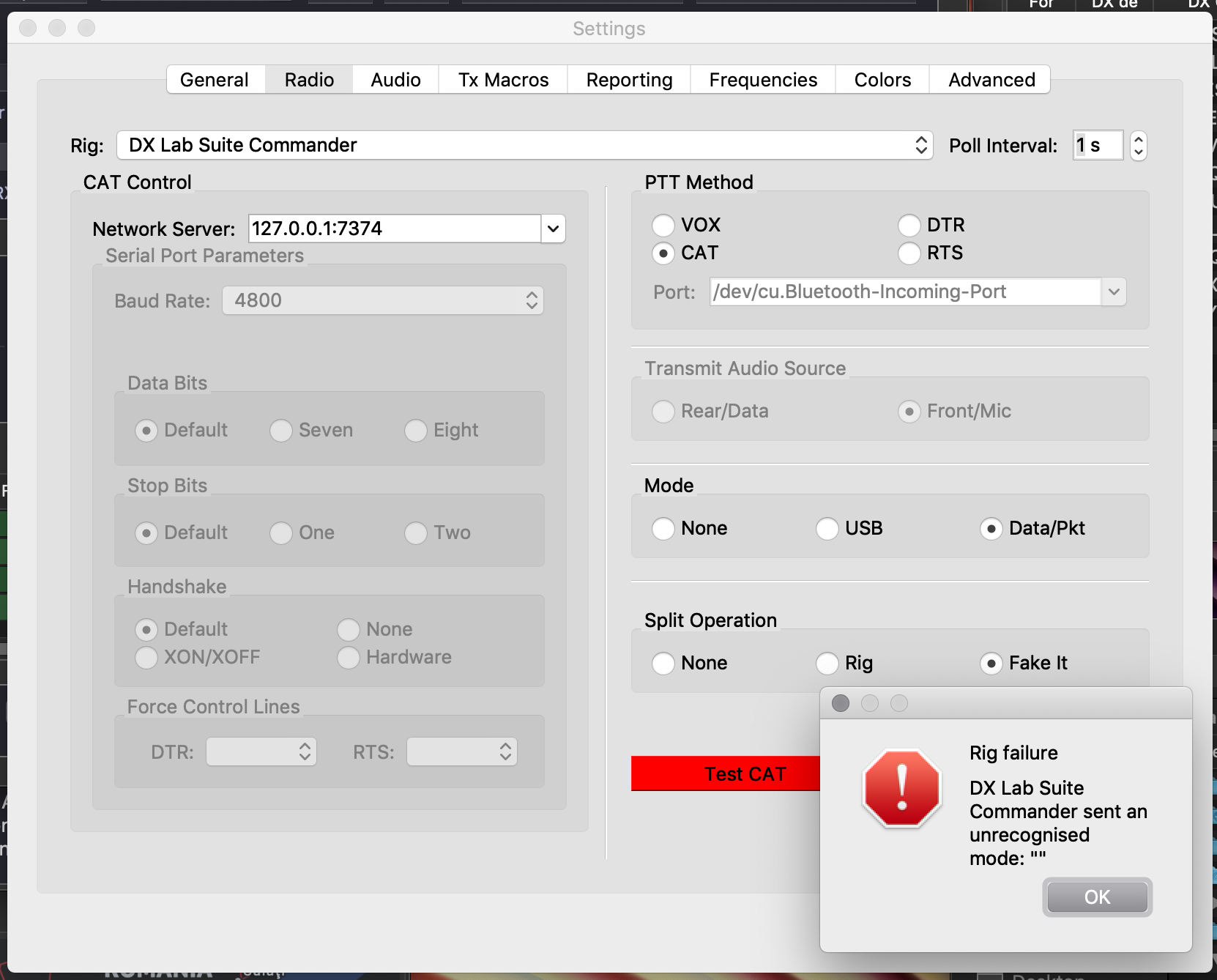
Task: Select None under Mode
Action: click(663, 528)
